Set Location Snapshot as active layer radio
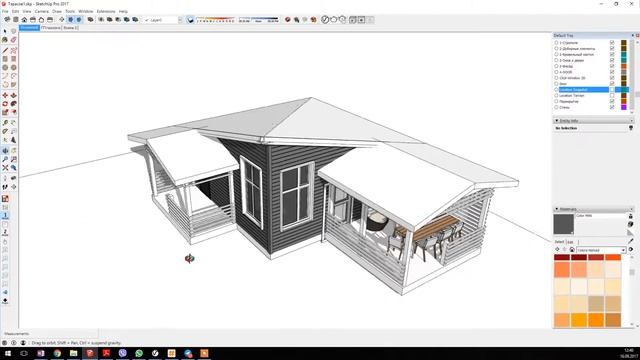 (556, 89)
